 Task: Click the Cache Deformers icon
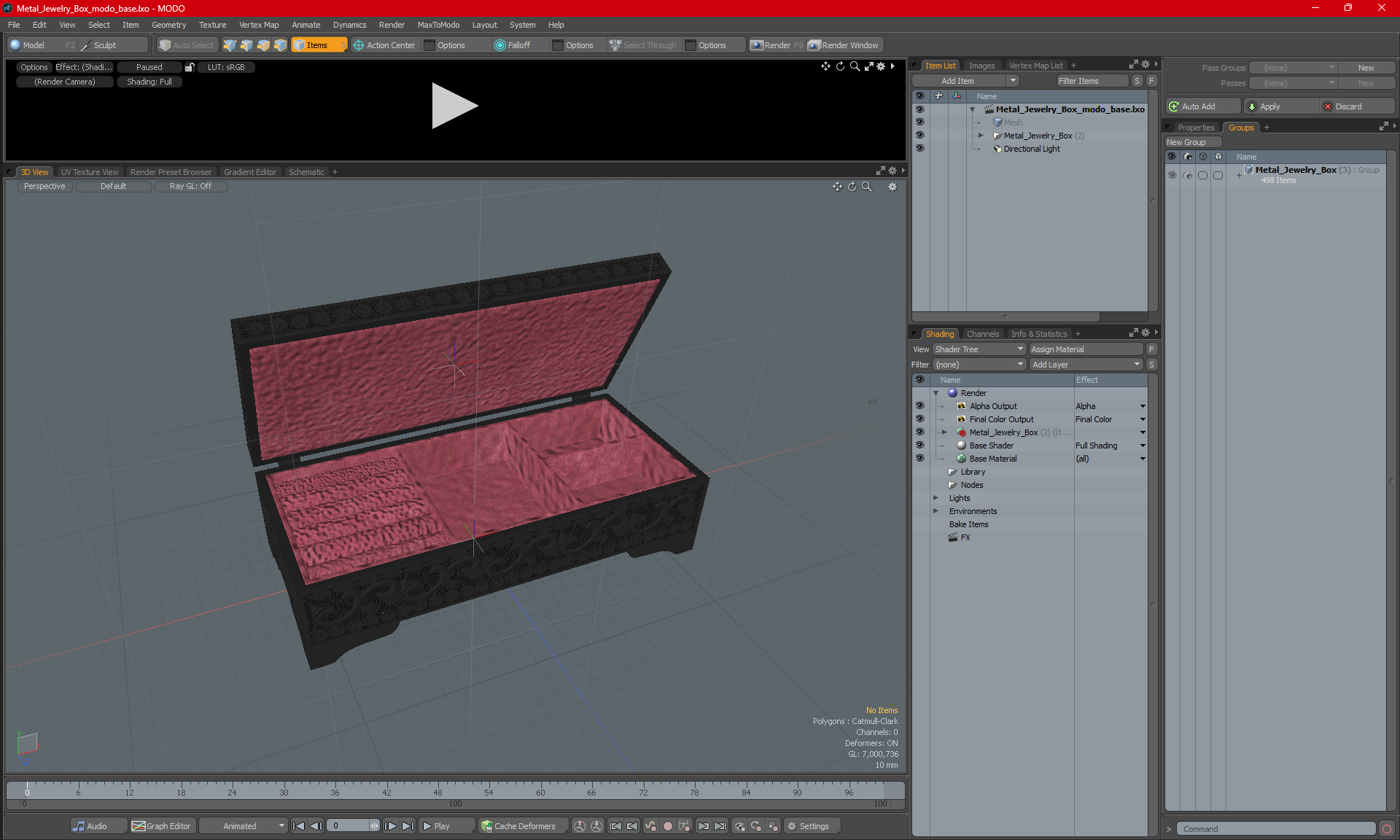(486, 826)
